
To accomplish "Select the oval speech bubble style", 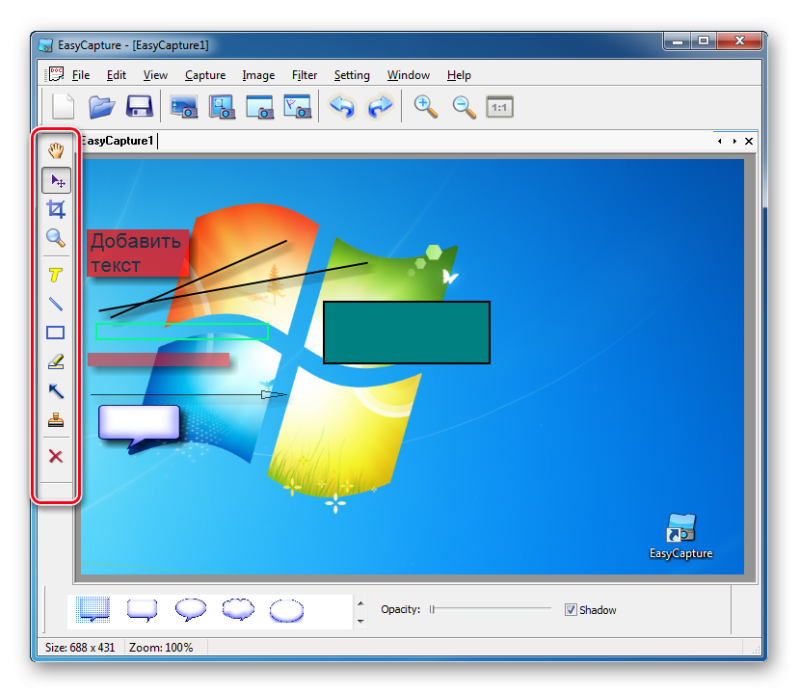I will click(x=190, y=609).
